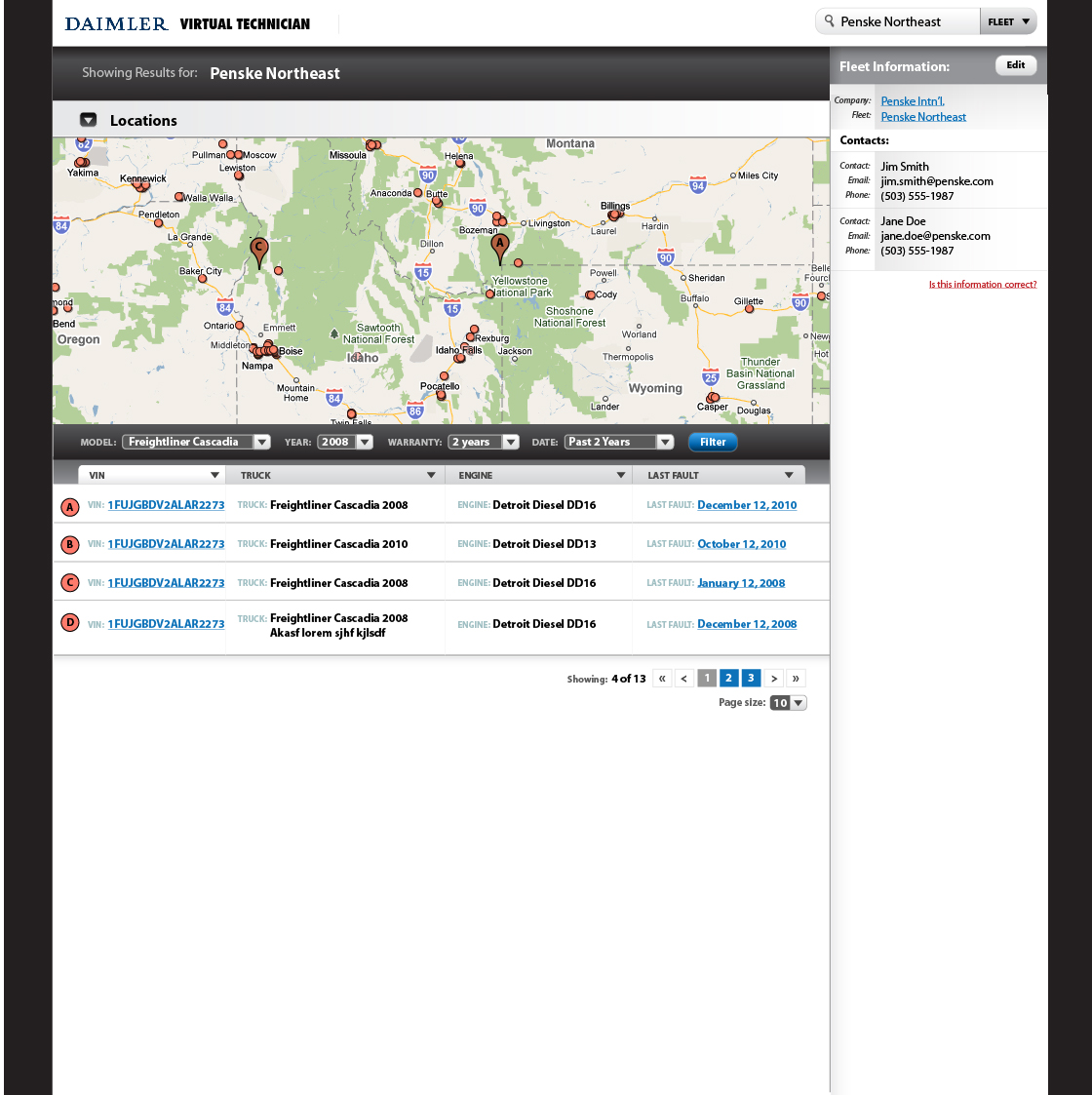Click the truck dot near Ontario

pyautogui.click(x=240, y=326)
